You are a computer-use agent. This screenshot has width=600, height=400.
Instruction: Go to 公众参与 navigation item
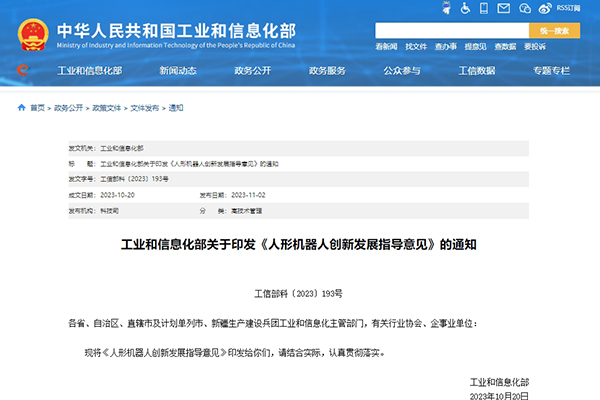(405, 71)
